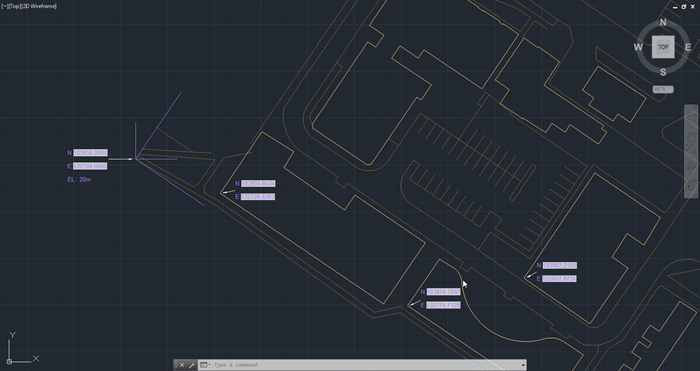Click the TOP face of the ViewCube
700x371 pixels.
pyautogui.click(x=663, y=47)
